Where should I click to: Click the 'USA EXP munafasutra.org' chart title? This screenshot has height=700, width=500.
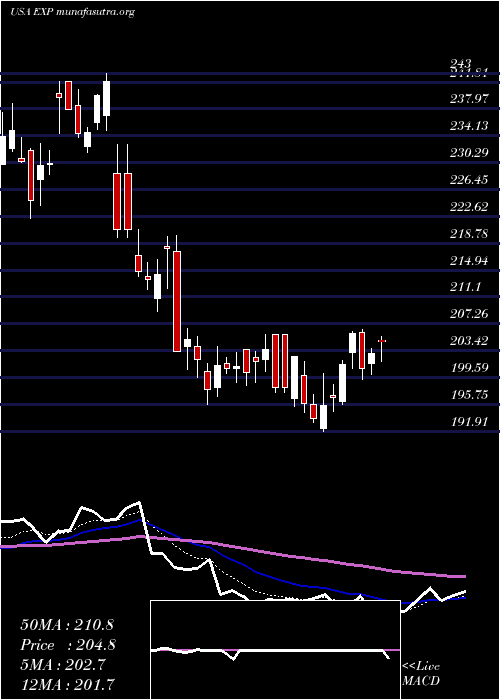[x=72, y=12]
